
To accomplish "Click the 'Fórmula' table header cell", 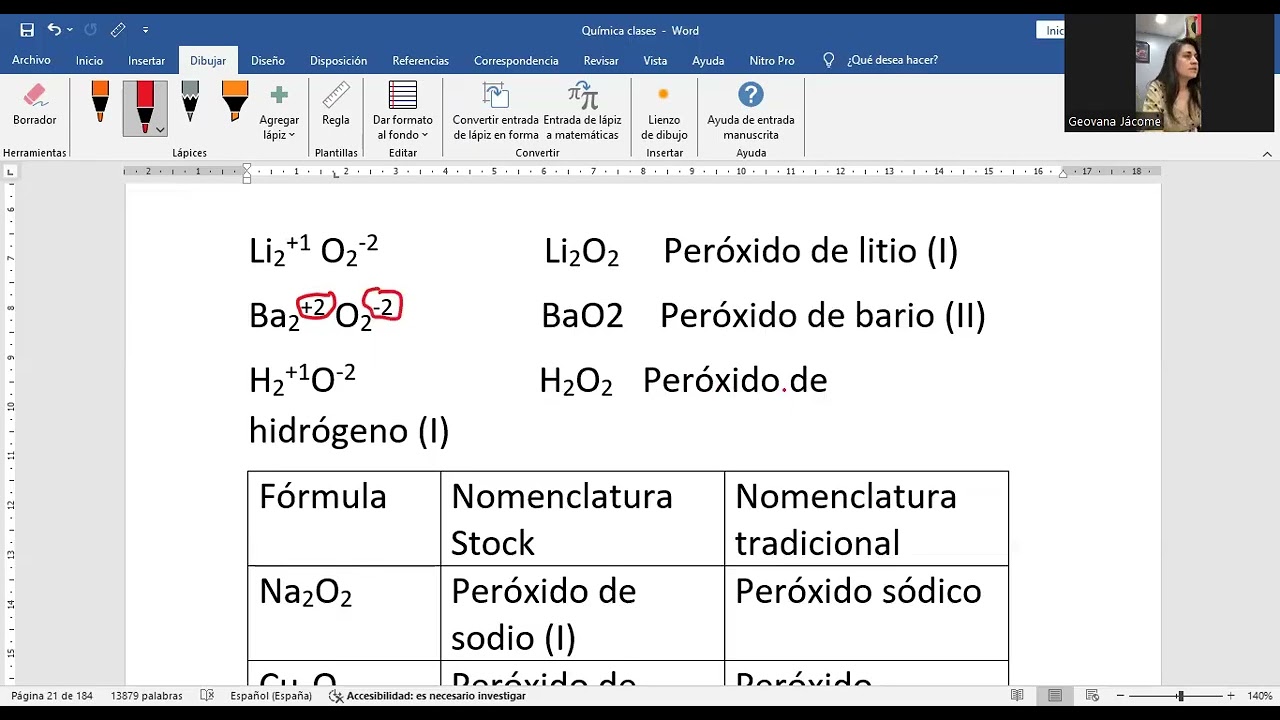I will 344,519.
